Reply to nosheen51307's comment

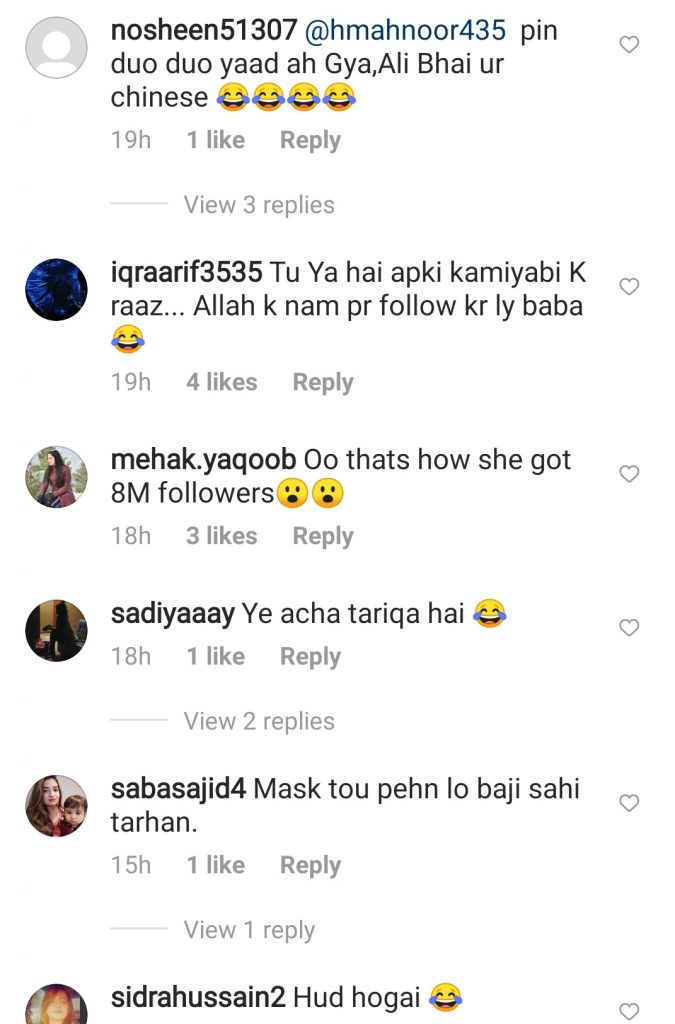tap(310, 141)
